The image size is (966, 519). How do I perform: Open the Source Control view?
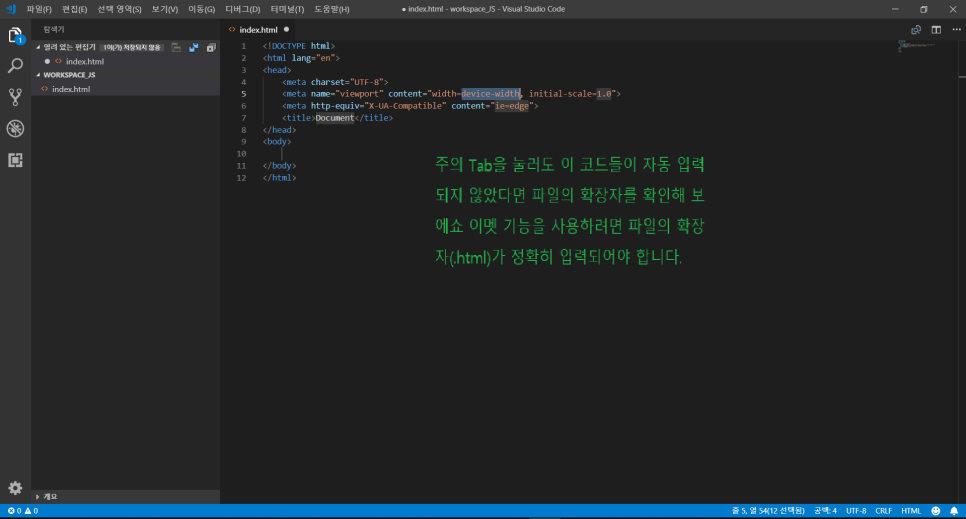(15, 96)
